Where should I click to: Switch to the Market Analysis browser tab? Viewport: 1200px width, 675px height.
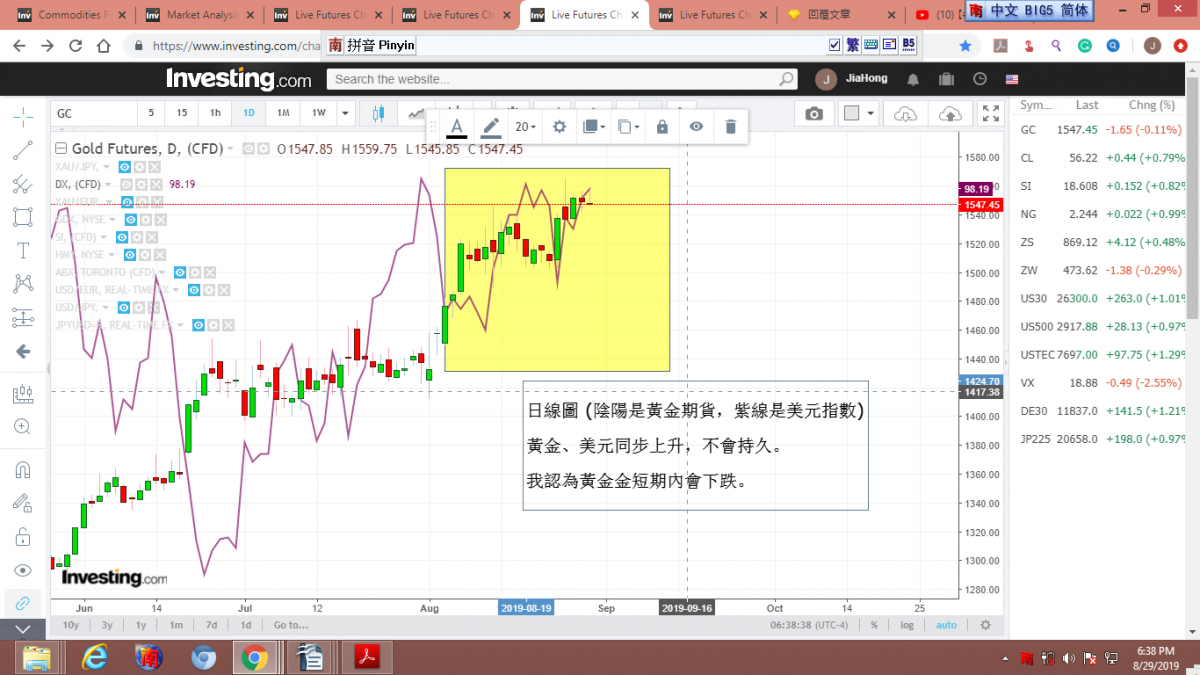tap(200, 15)
